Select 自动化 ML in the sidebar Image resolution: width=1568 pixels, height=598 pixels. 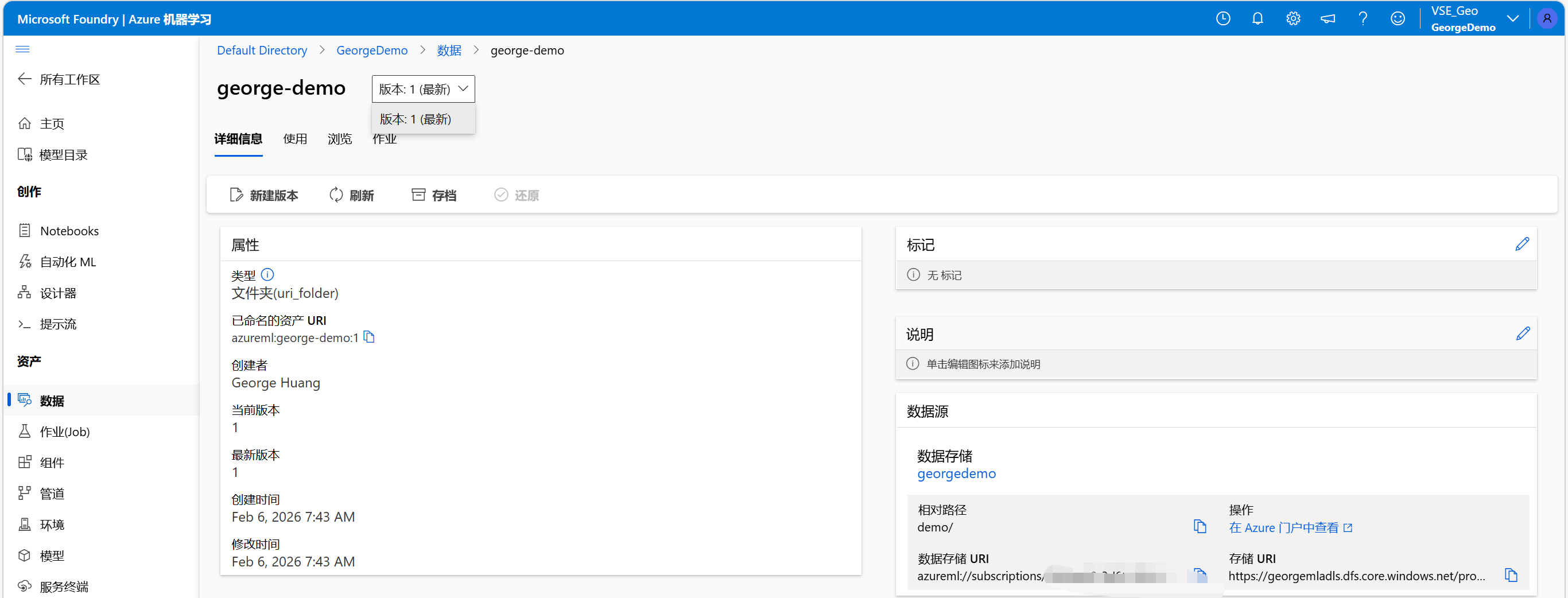coord(68,262)
